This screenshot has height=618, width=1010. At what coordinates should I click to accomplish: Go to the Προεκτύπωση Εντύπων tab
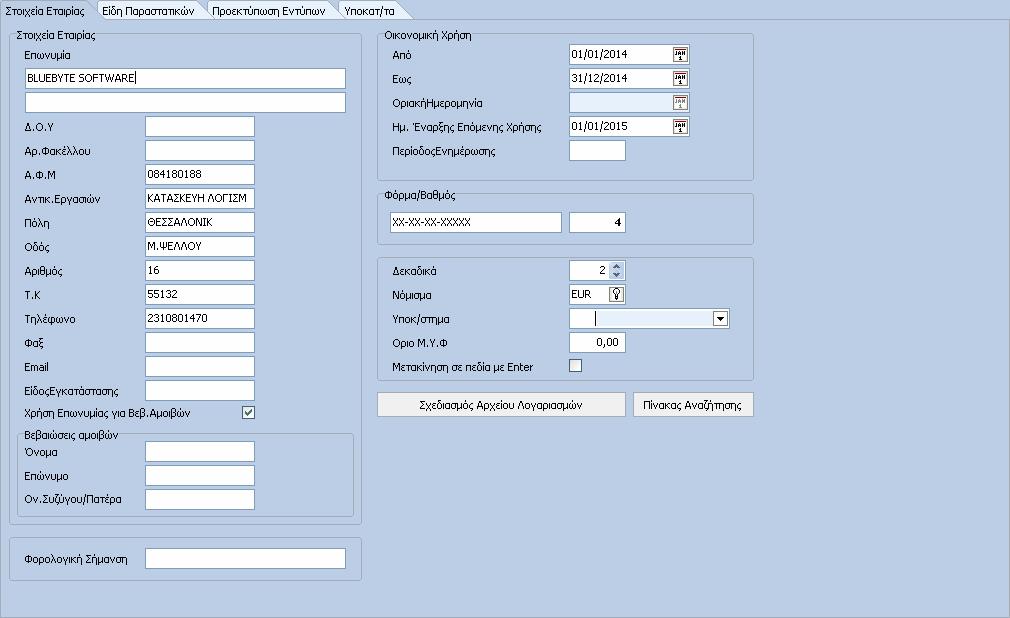click(x=269, y=11)
